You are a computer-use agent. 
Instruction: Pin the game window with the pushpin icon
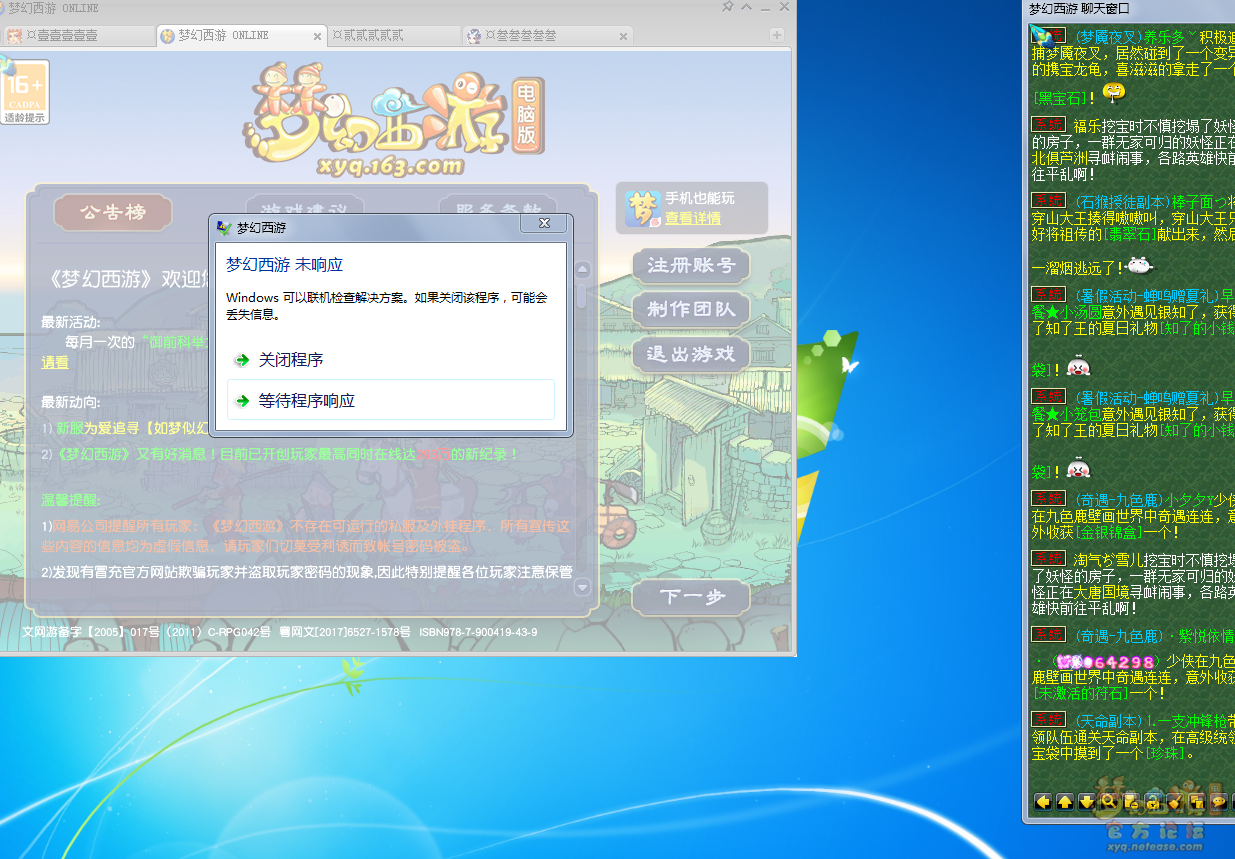(728, 7)
